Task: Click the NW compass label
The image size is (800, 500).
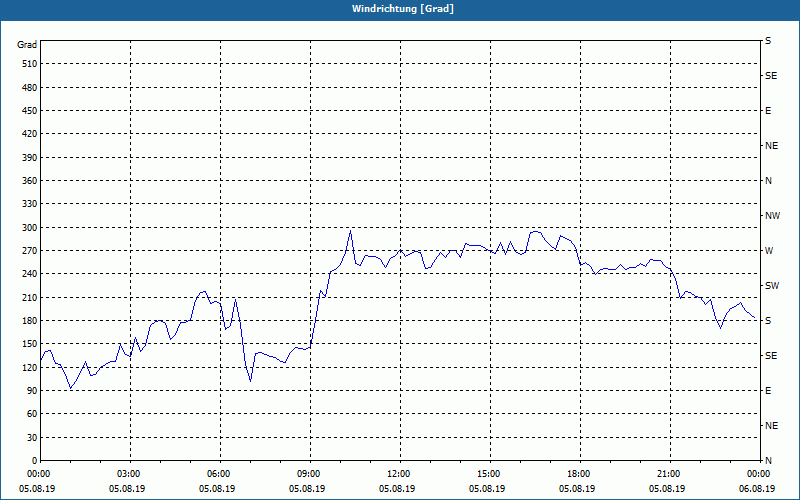Action: (x=772, y=216)
